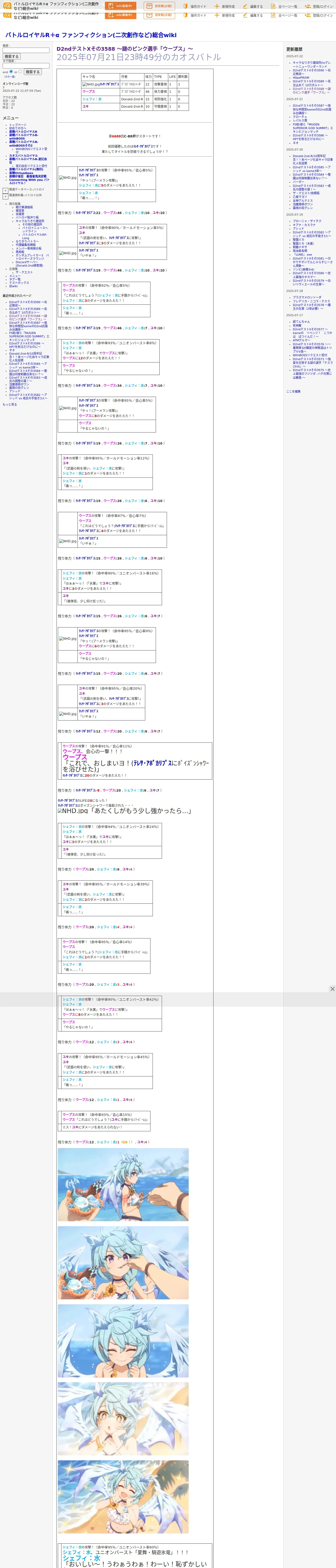Open 乙姫マヨリ in 更新履歴
336x1568 pixels.
coord(300,197)
